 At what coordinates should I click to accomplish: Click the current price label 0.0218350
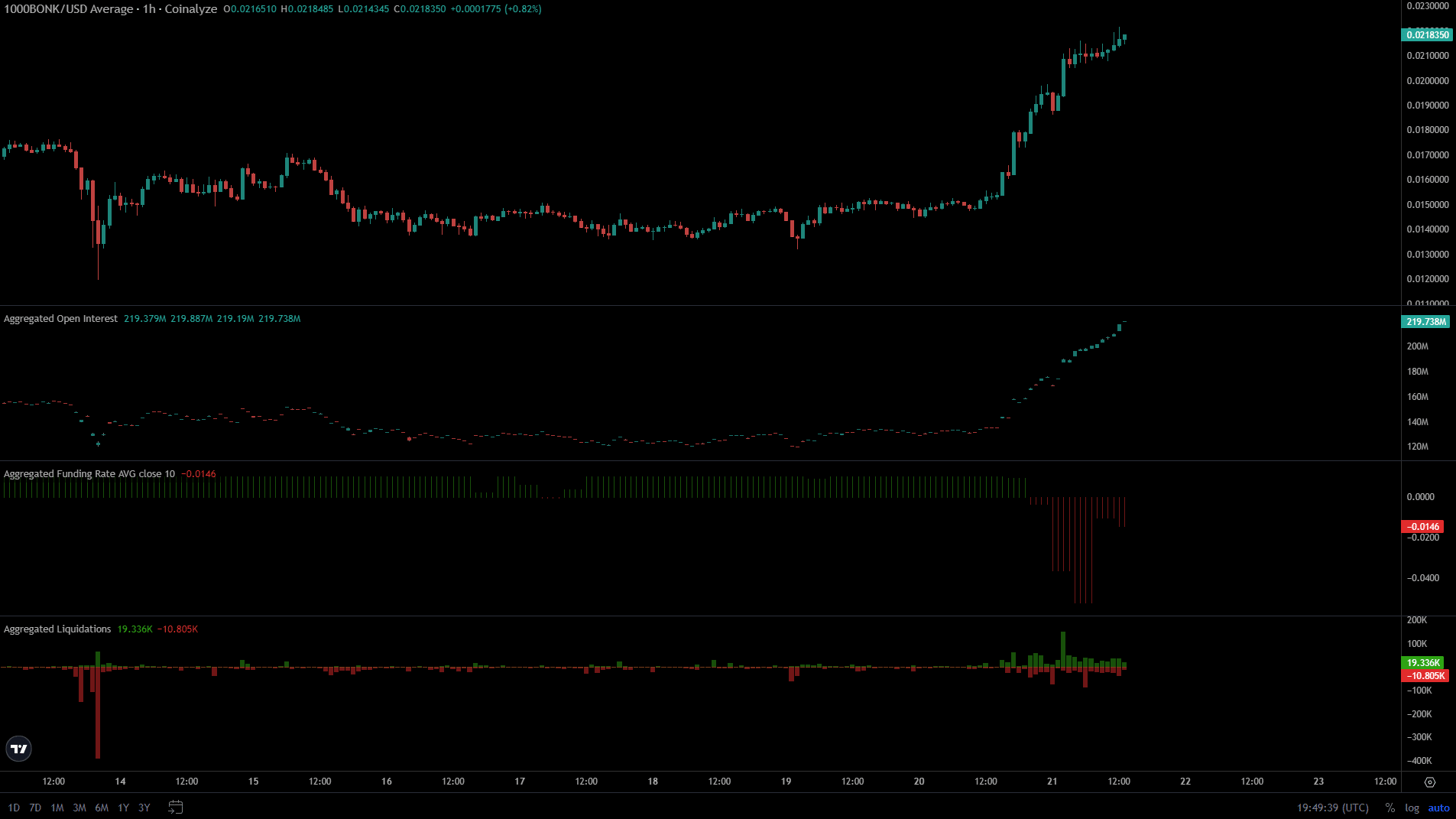[1427, 34]
